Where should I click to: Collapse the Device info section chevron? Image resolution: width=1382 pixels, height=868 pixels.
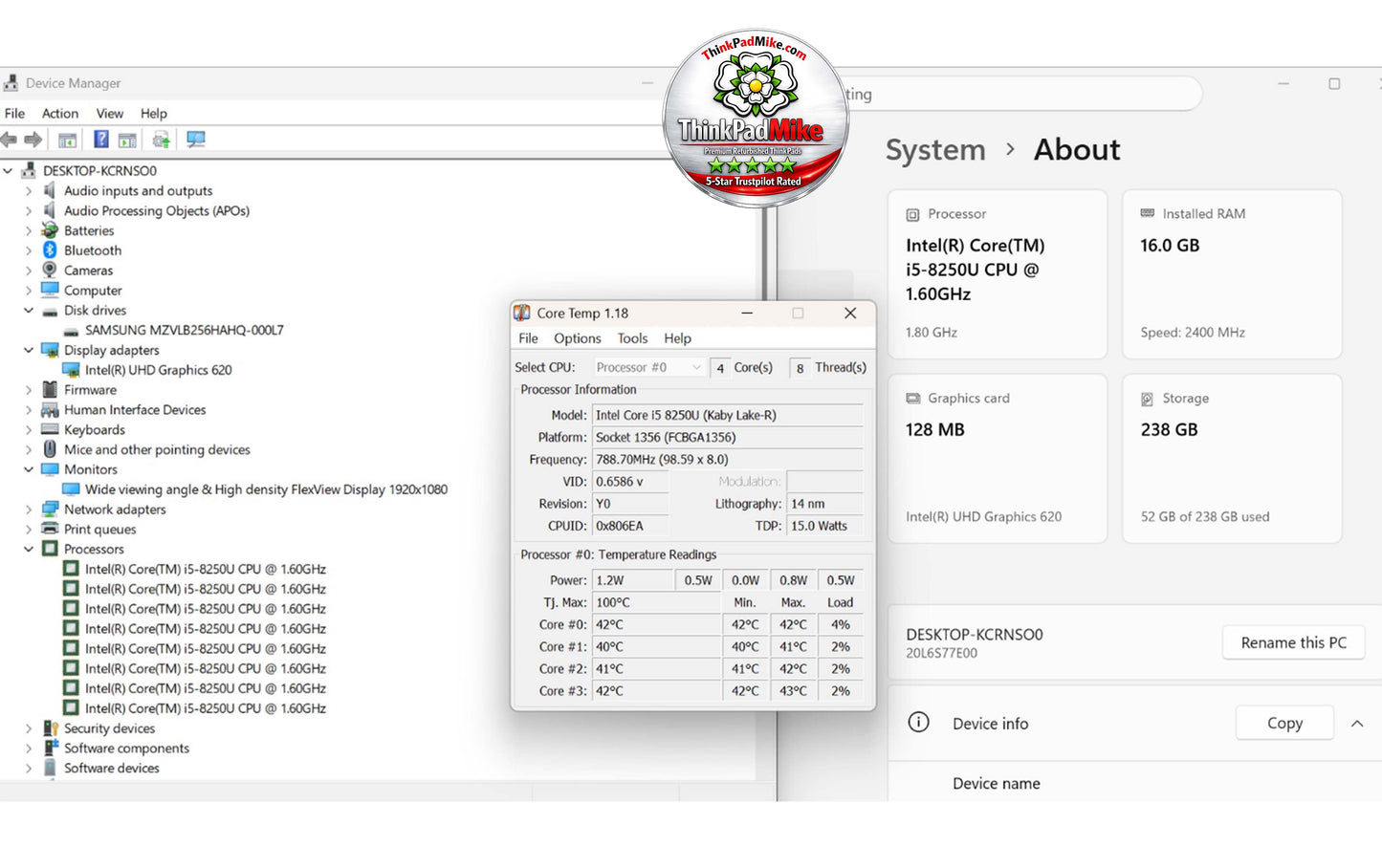(x=1357, y=724)
